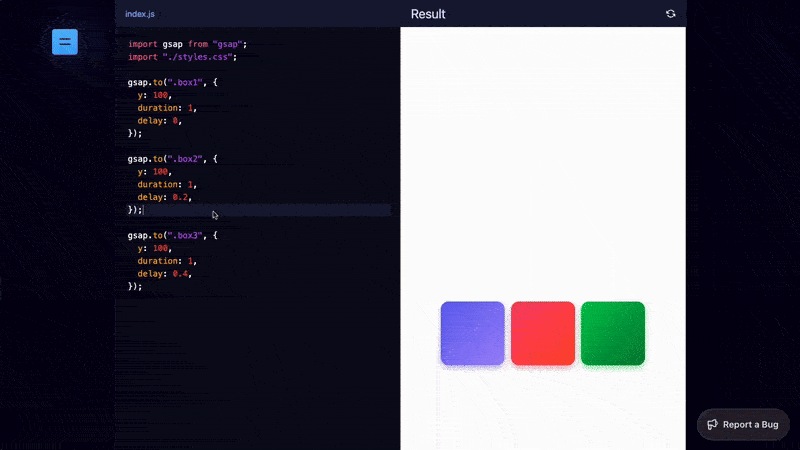Image resolution: width=800 pixels, height=450 pixels.
Task: Click the empty white area of Result preview
Action: tap(543, 150)
